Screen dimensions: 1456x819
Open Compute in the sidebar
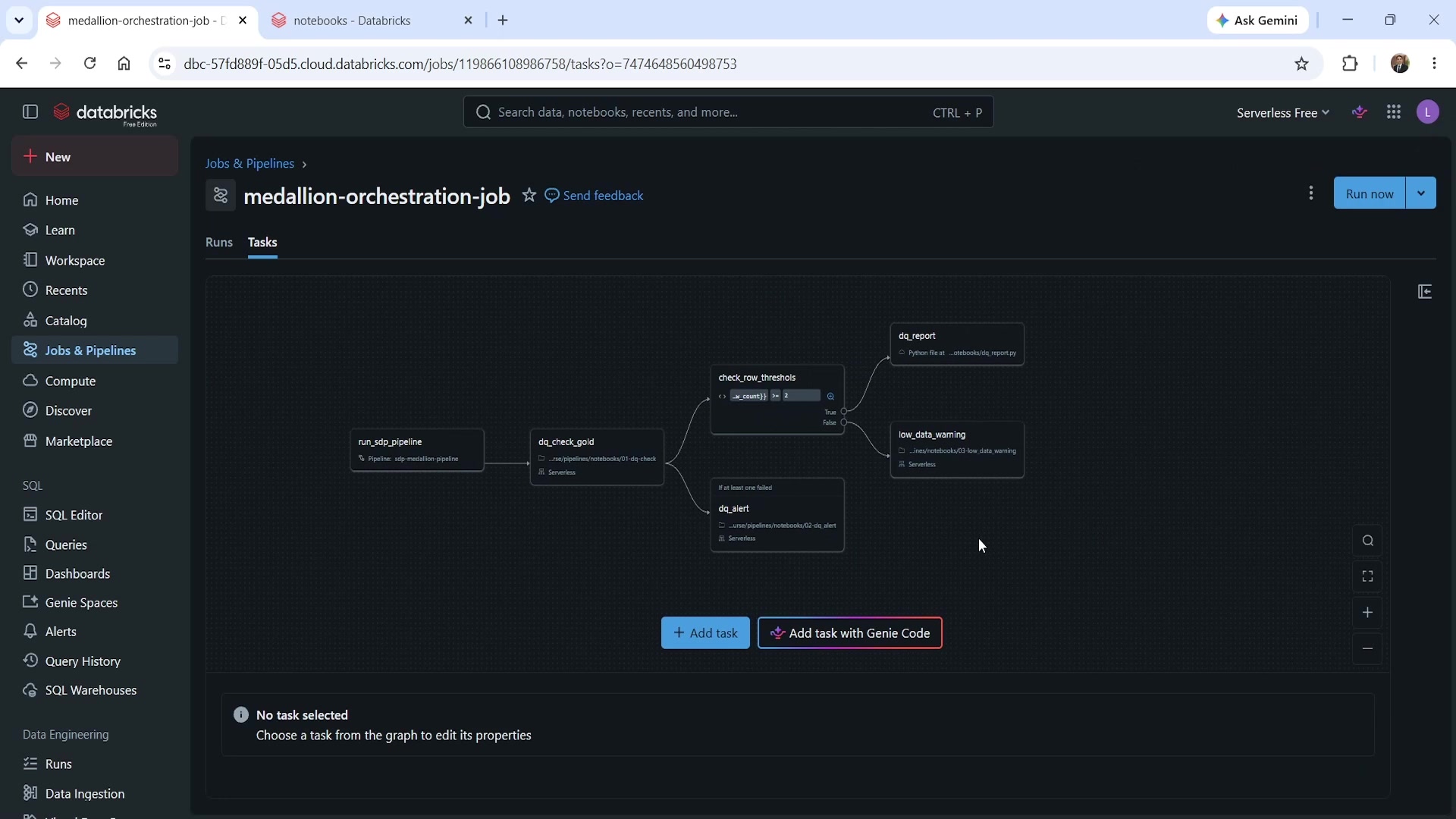tap(95, 381)
